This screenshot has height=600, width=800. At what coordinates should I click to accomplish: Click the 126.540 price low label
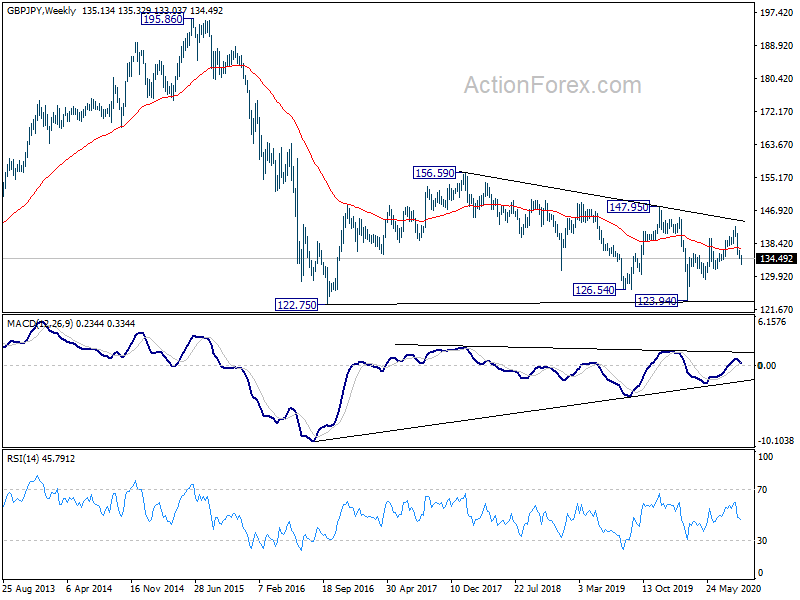click(594, 290)
